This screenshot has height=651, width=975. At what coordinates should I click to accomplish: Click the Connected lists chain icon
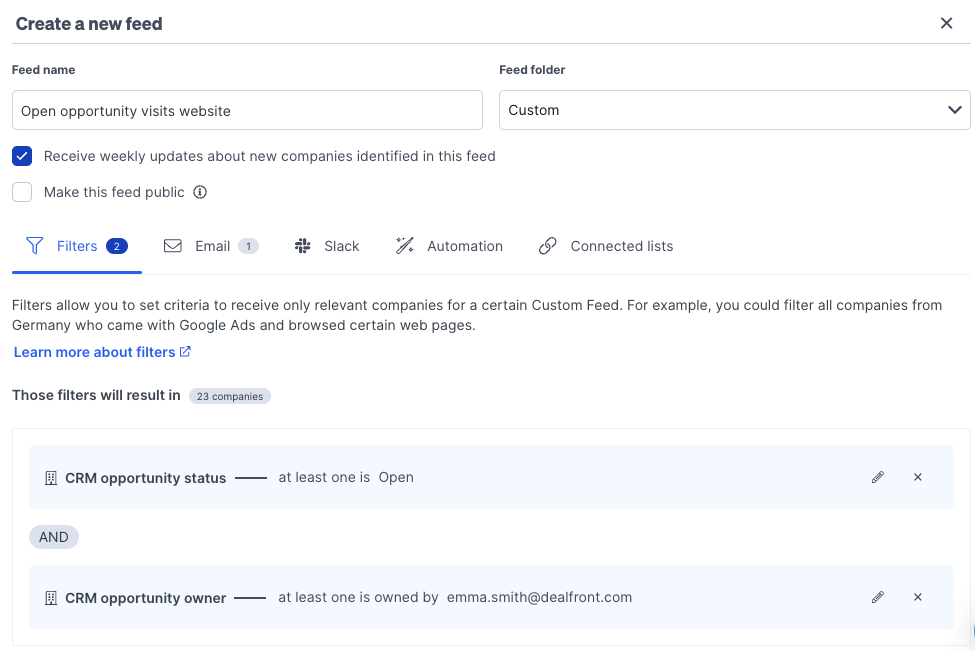click(548, 245)
